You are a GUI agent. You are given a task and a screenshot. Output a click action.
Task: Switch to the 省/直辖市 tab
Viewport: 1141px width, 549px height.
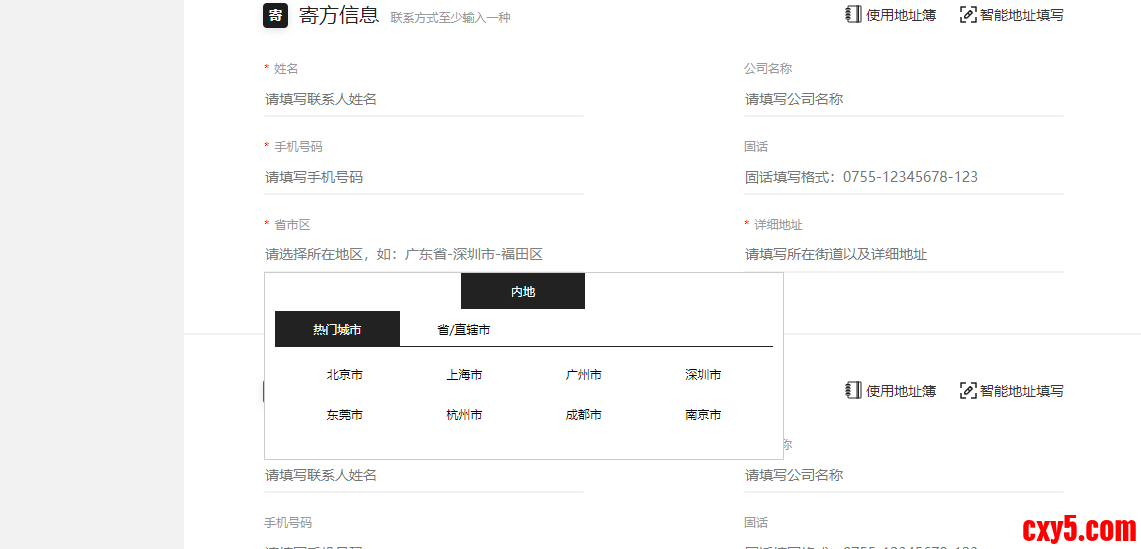463,329
